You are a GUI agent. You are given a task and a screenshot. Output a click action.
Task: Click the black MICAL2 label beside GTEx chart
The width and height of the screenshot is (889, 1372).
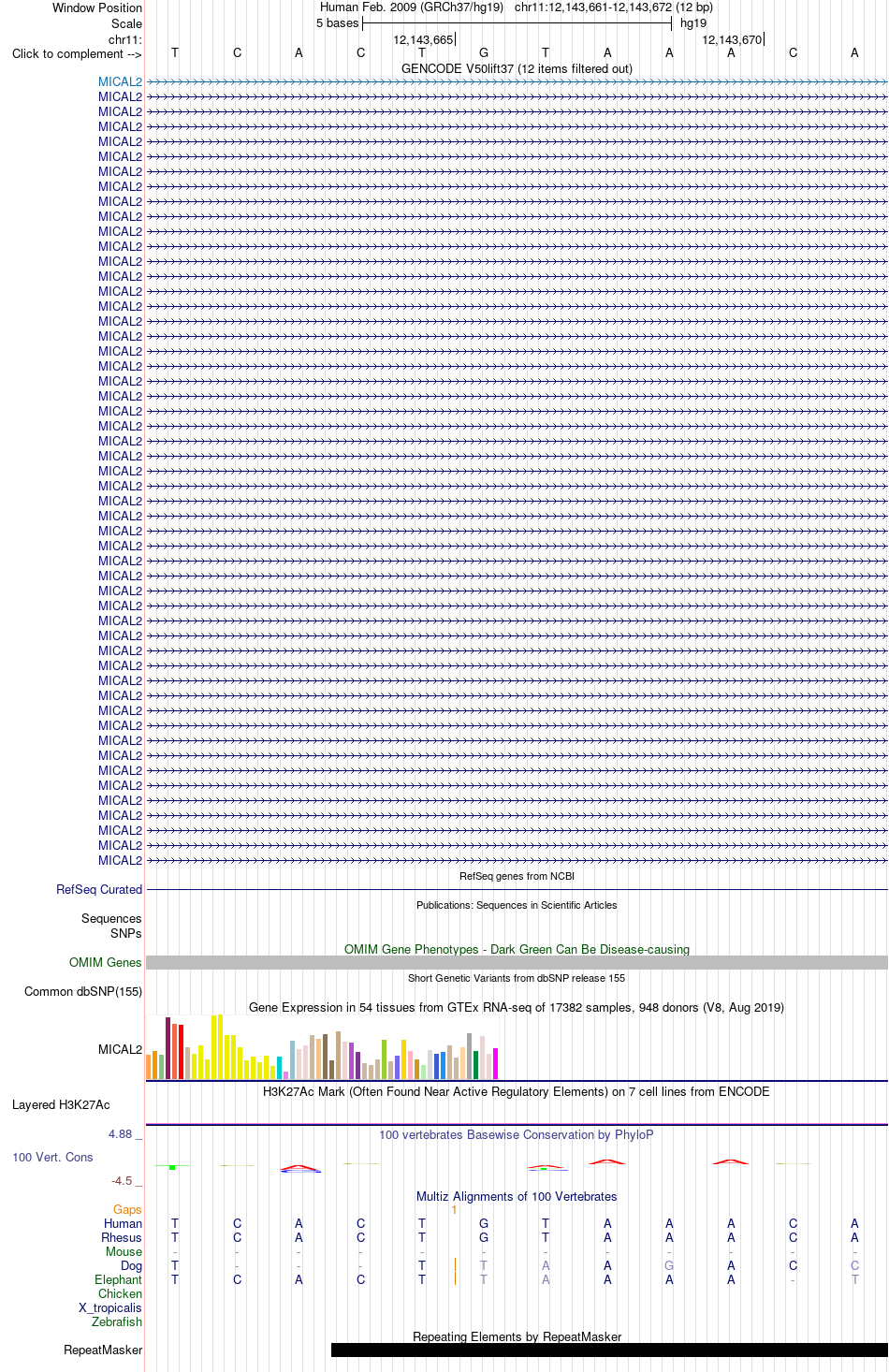click(121, 1049)
